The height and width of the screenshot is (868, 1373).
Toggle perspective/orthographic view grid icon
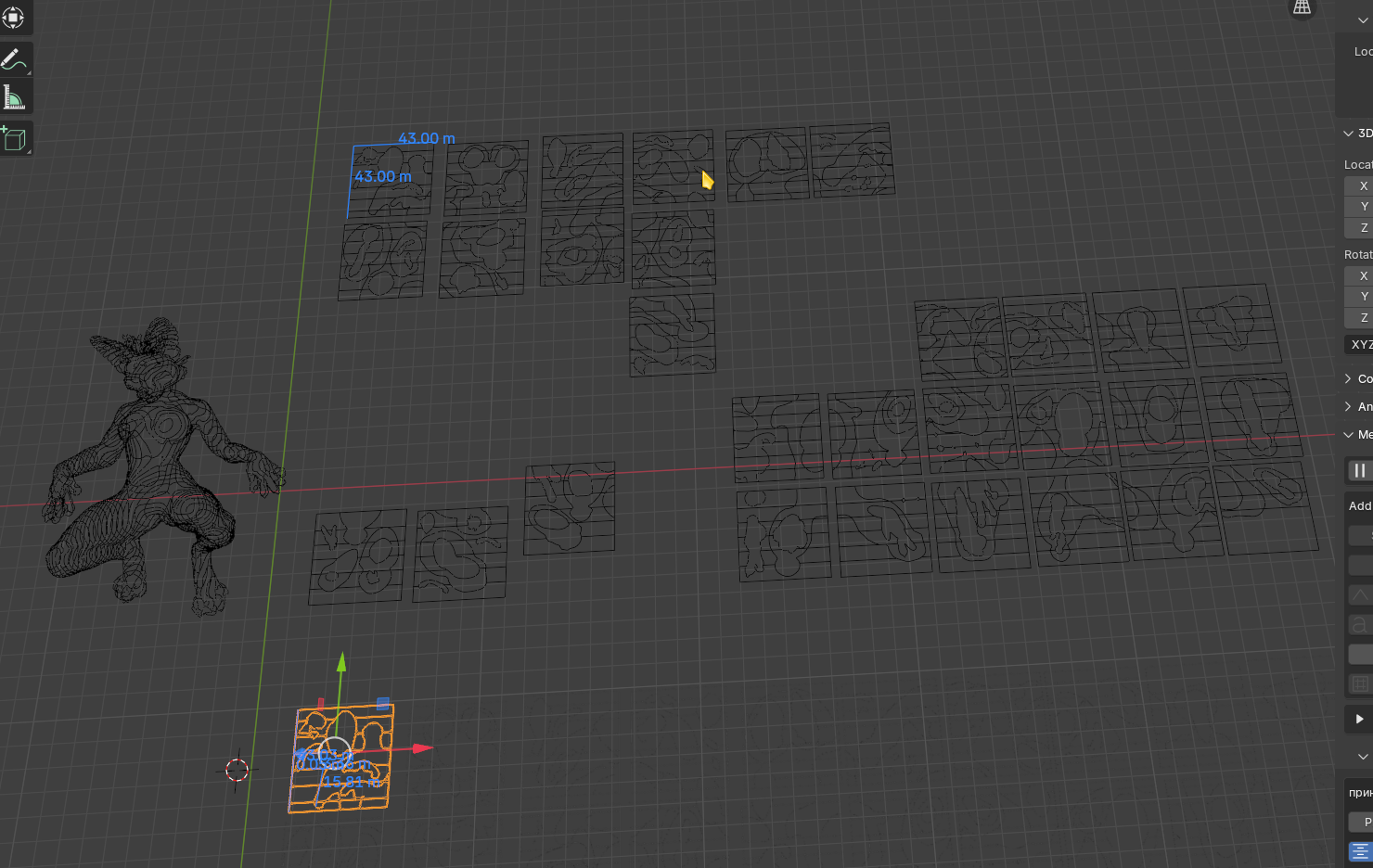point(1302,8)
